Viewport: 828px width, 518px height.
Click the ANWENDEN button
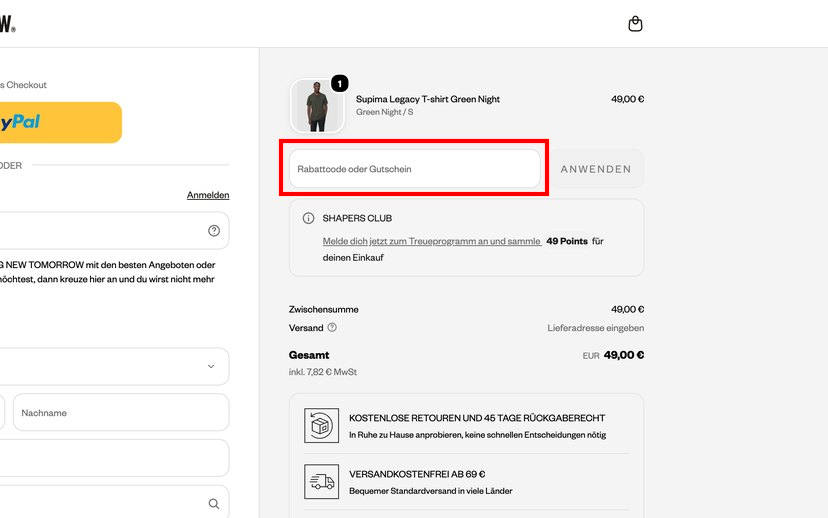click(x=596, y=169)
